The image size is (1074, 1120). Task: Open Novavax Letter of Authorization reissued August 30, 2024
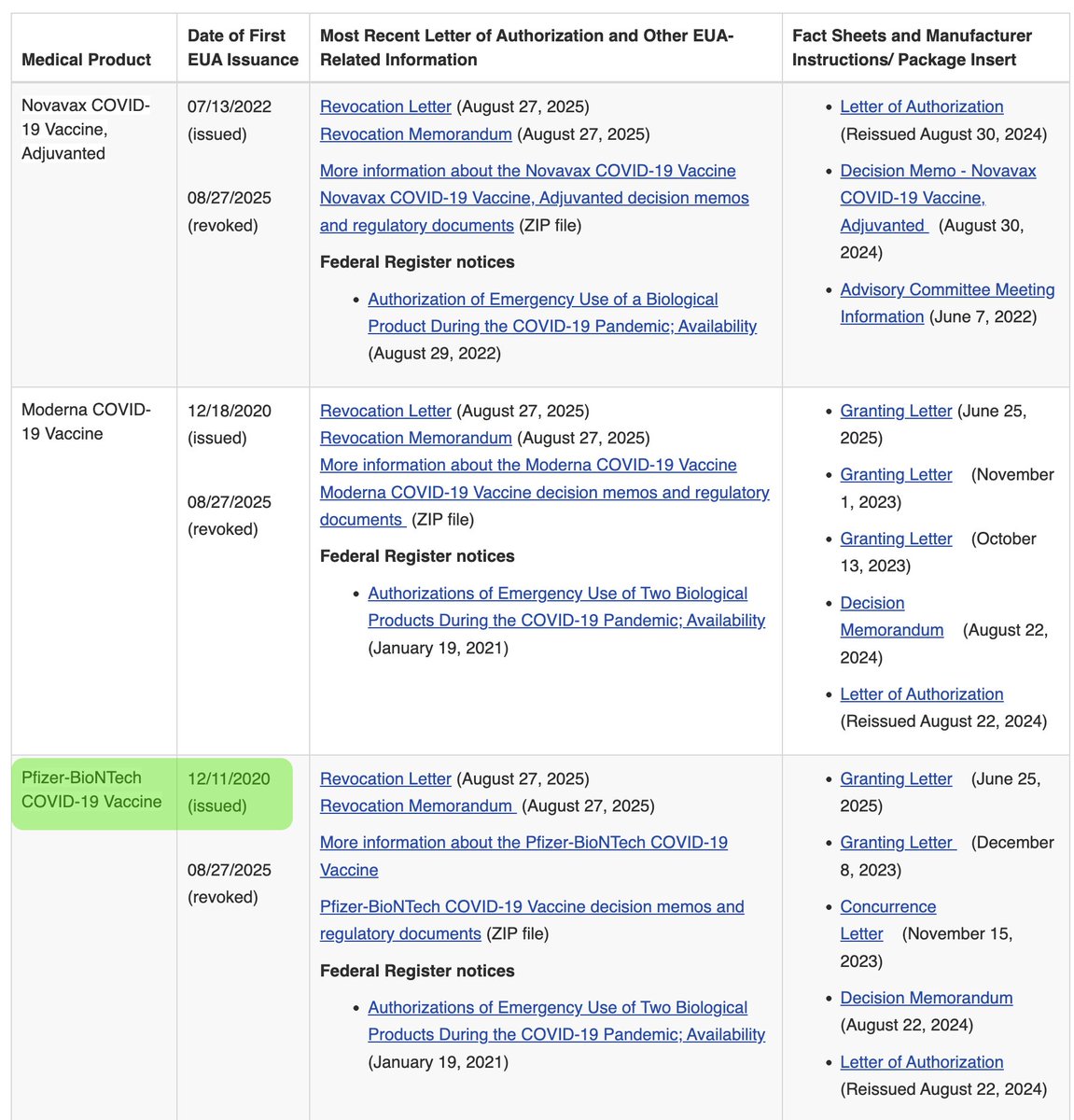tap(922, 106)
